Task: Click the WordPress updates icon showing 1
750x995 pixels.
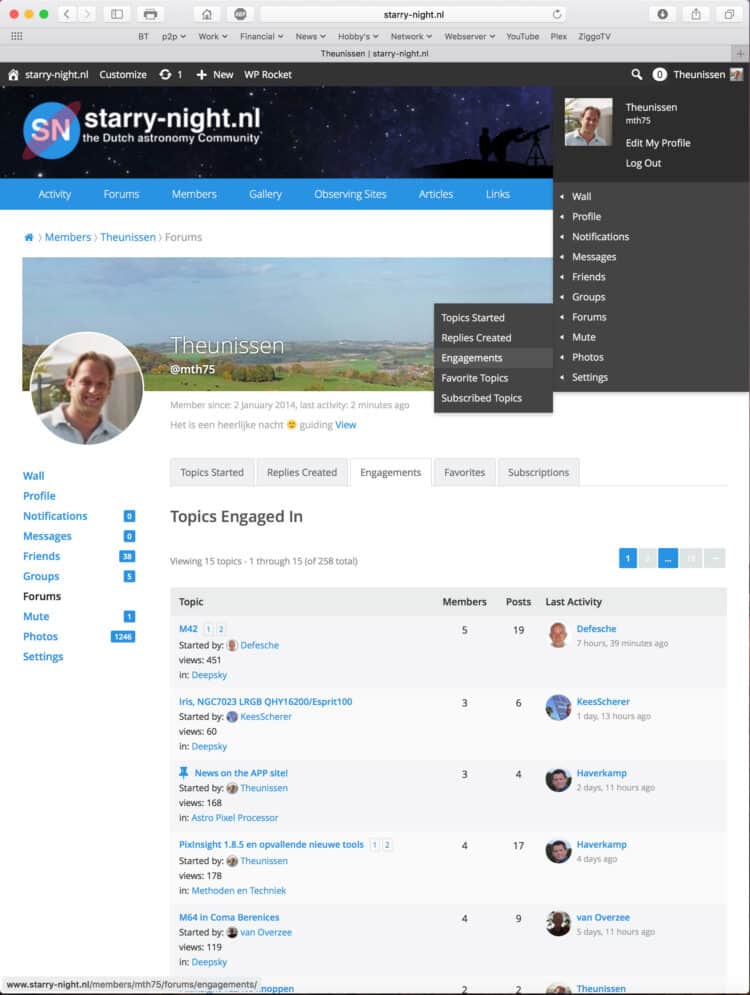Action: pyautogui.click(x=171, y=74)
